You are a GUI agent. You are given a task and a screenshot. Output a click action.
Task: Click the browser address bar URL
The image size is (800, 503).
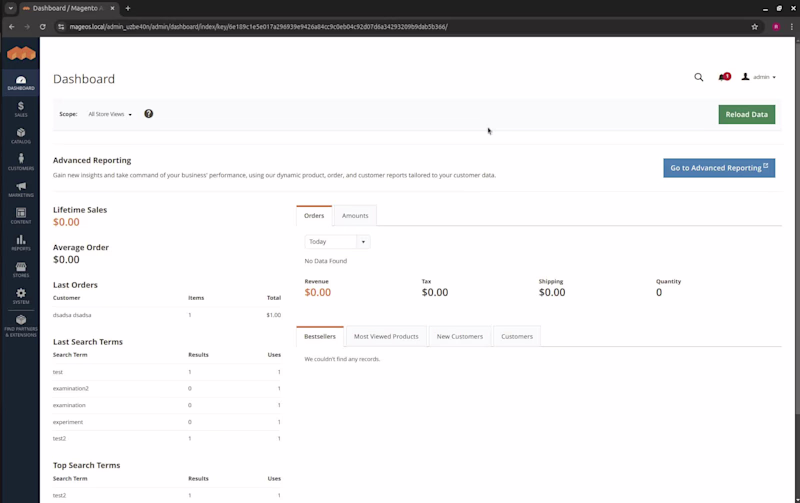coord(258,27)
